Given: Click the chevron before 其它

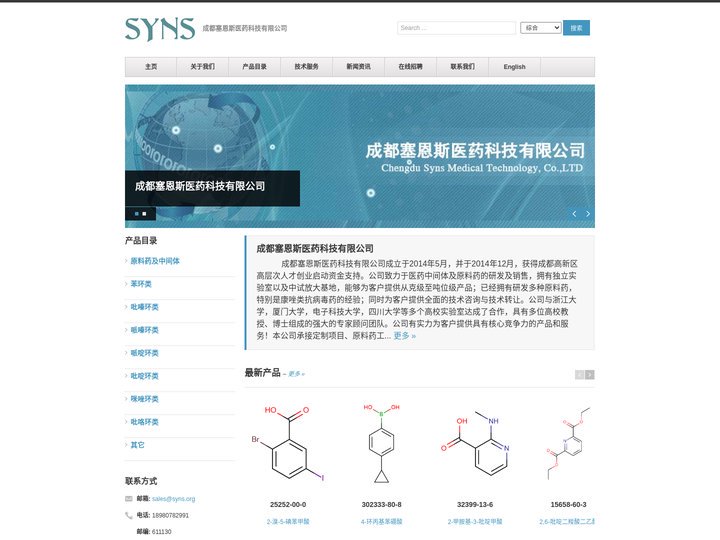Looking at the screenshot, I should [126, 444].
